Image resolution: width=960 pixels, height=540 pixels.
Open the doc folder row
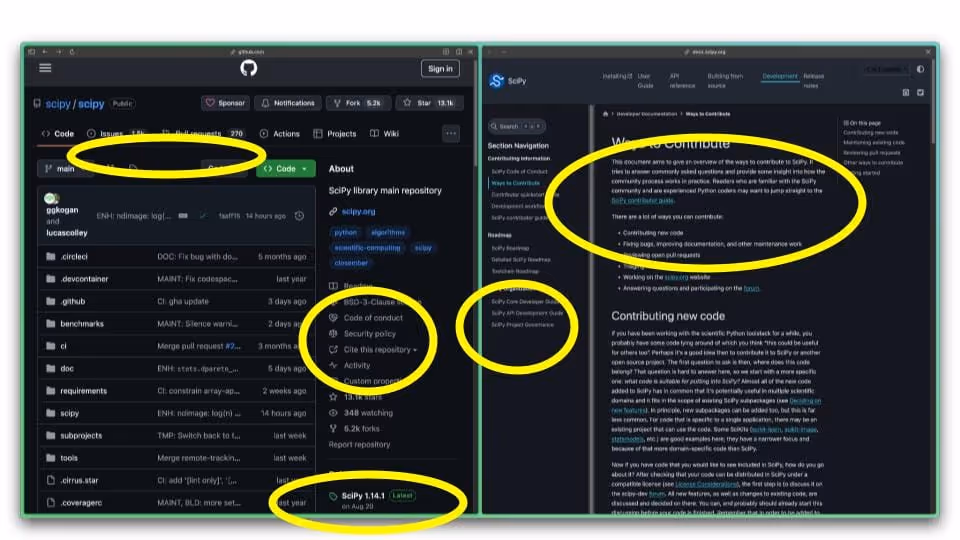[176, 369]
